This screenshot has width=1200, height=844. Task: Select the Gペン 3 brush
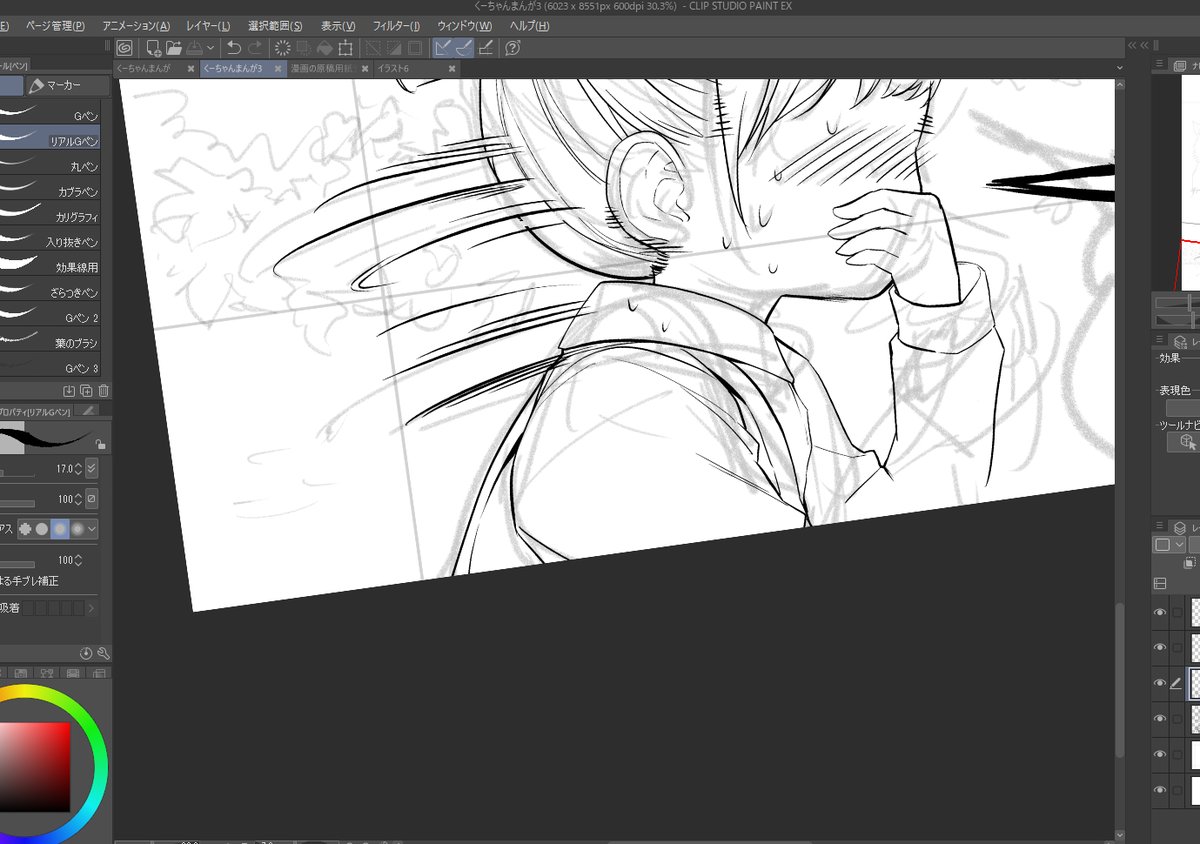[50, 368]
